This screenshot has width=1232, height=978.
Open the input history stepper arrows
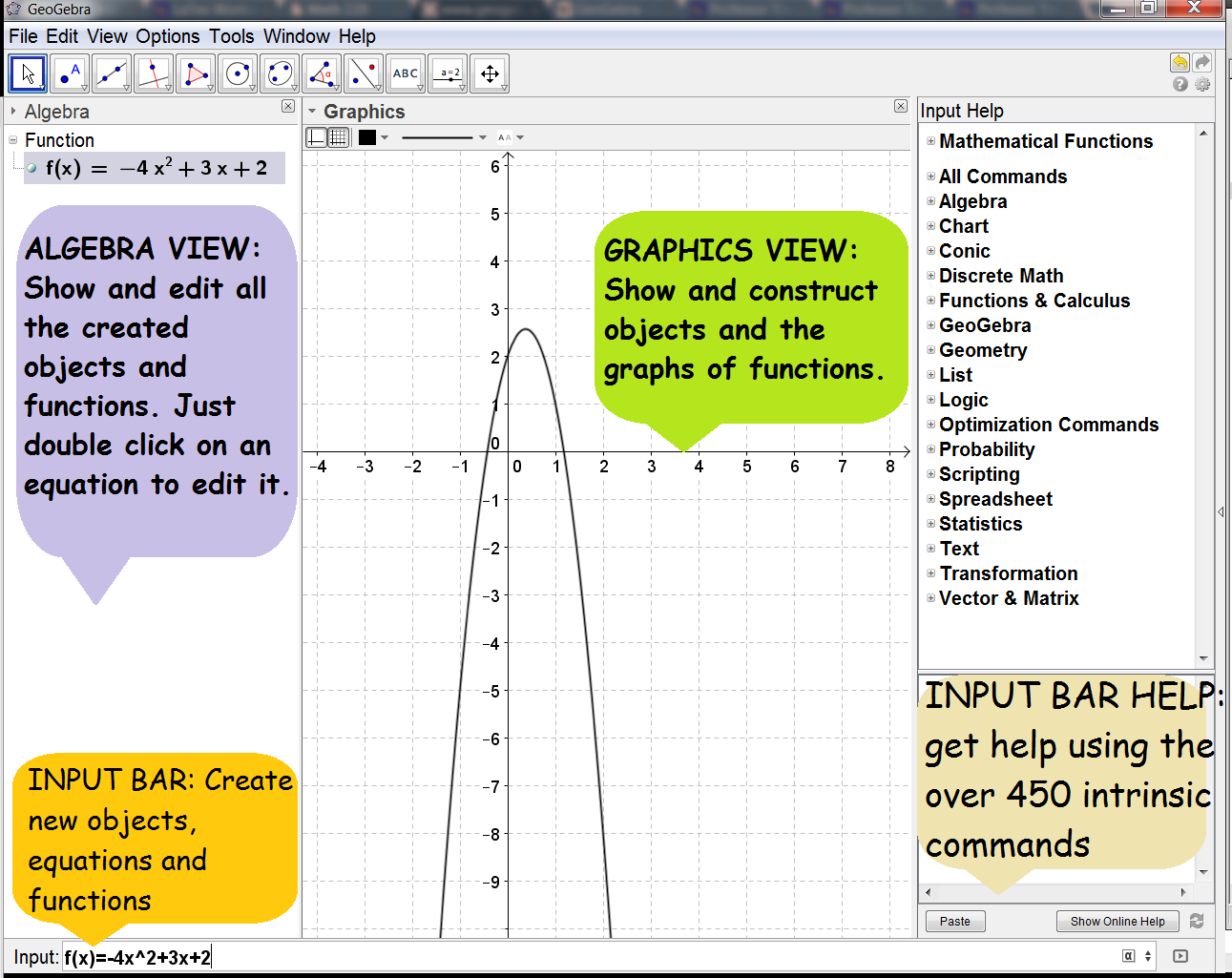[x=1148, y=956]
